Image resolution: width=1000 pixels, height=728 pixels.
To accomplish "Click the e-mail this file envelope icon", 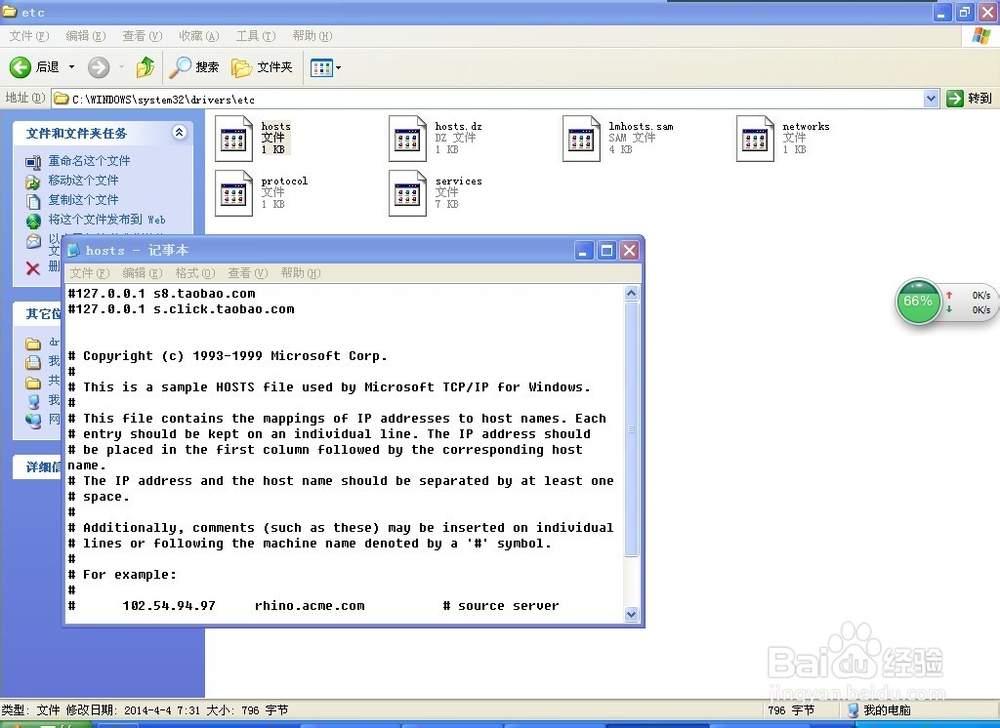I will point(33,242).
